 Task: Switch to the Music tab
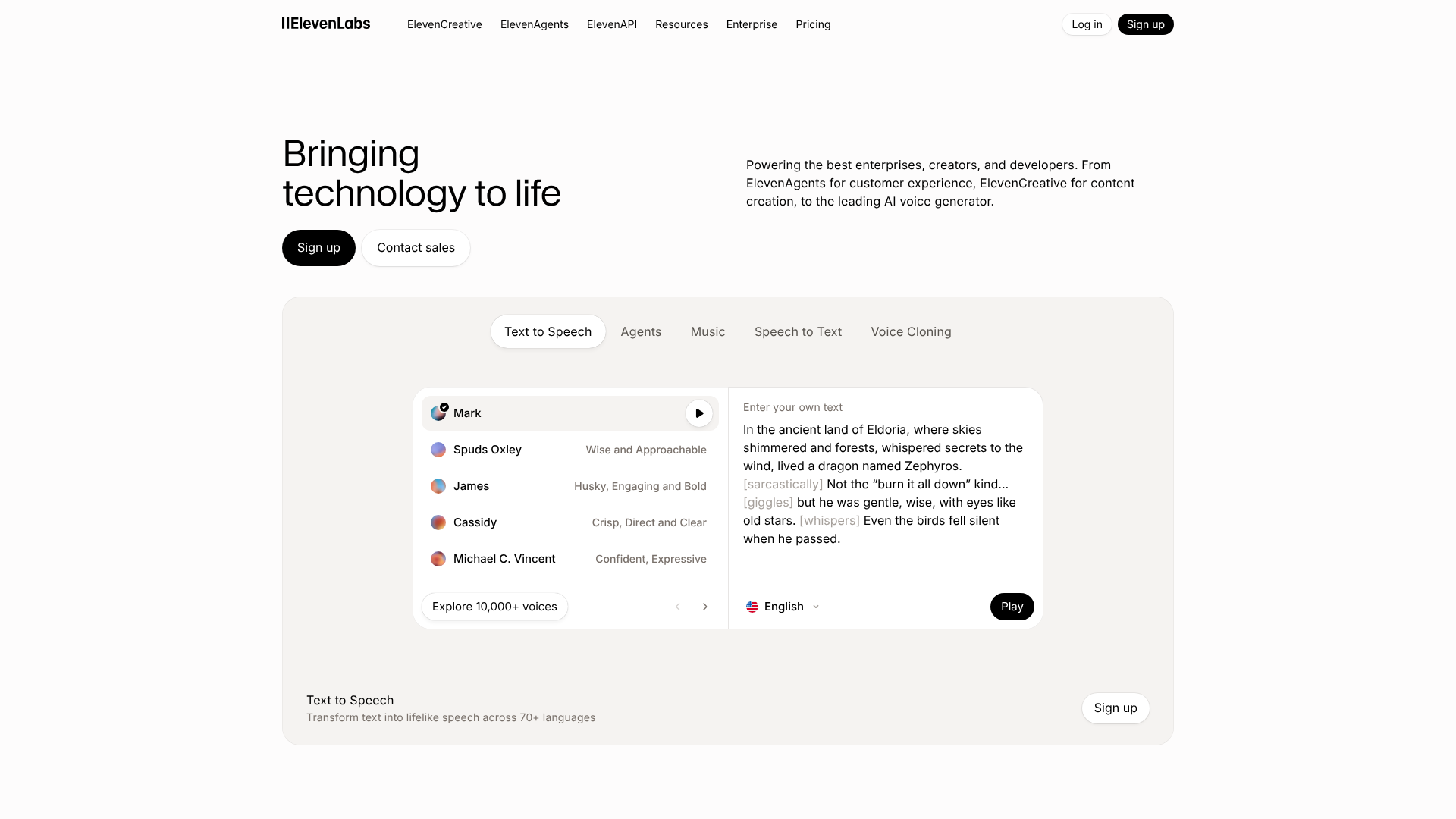707,331
